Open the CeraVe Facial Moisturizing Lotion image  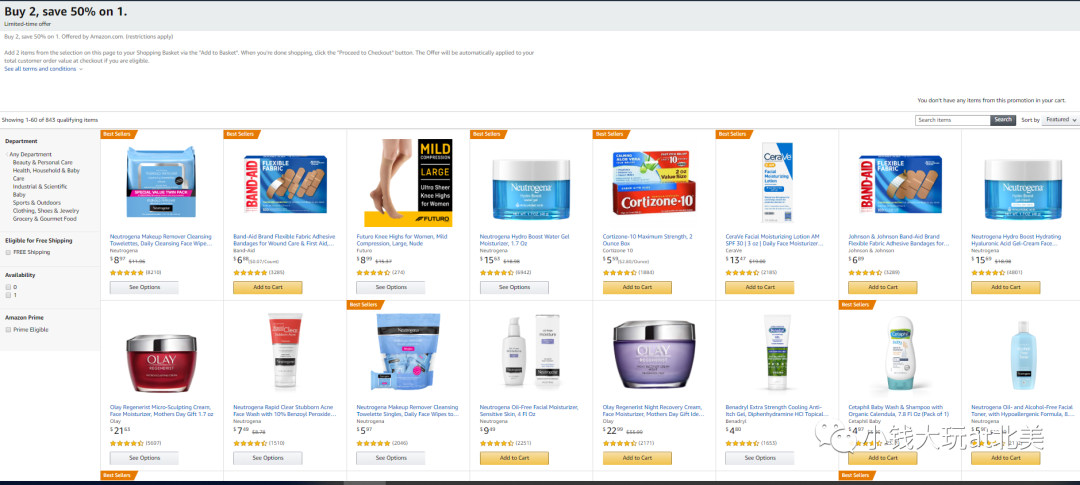pos(777,182)
